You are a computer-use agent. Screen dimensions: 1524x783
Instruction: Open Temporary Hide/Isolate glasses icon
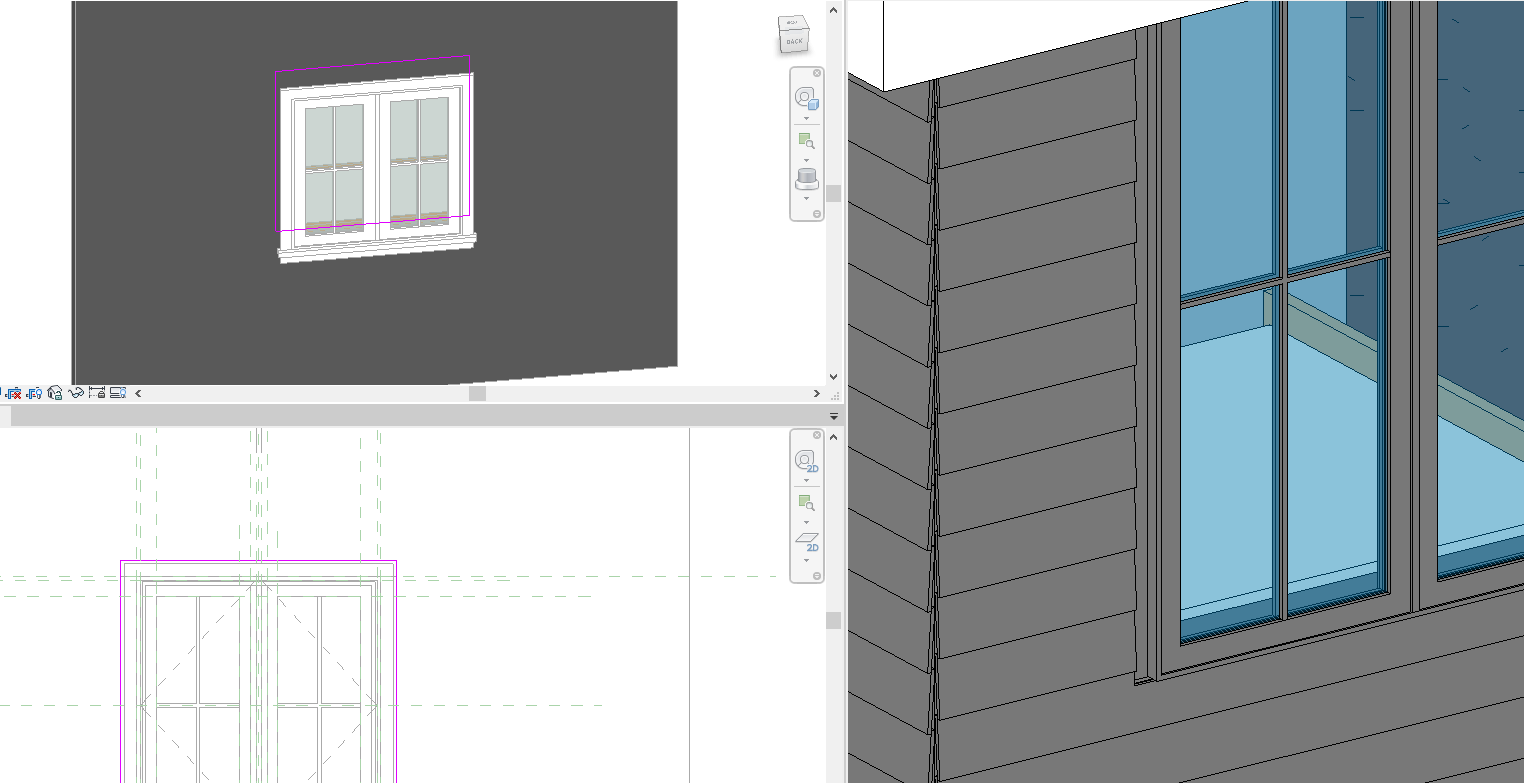(76, 393)
